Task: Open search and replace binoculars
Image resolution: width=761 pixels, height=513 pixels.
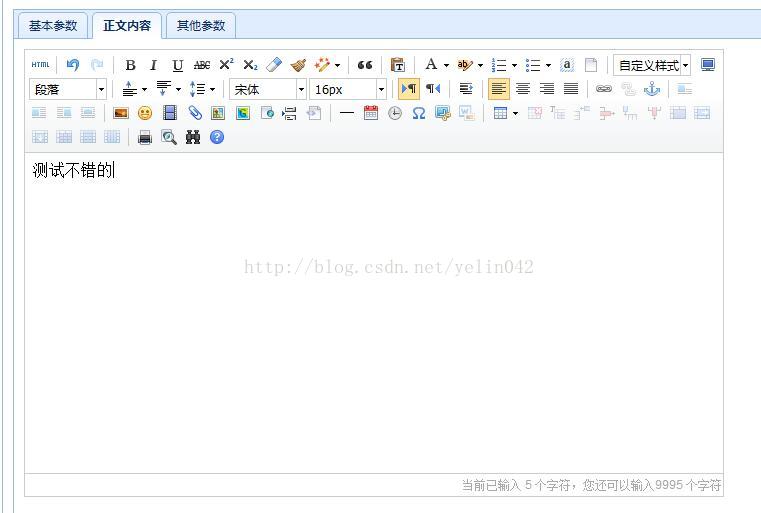Action: tap(193, 138)
